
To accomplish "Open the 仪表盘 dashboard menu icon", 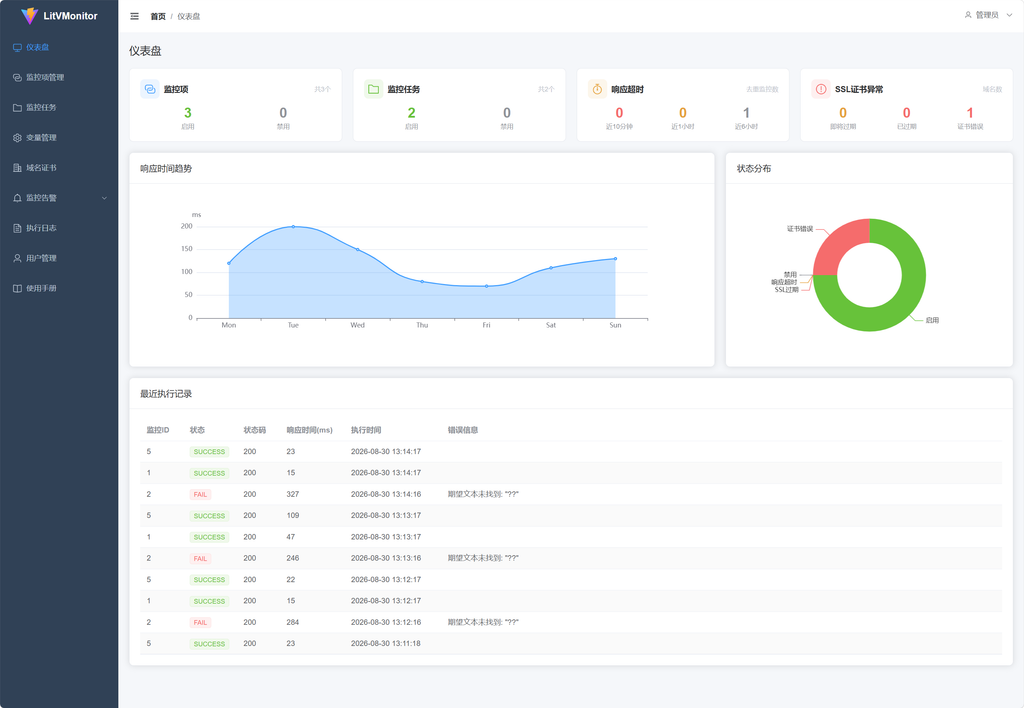I will click(x=17, y=48).
